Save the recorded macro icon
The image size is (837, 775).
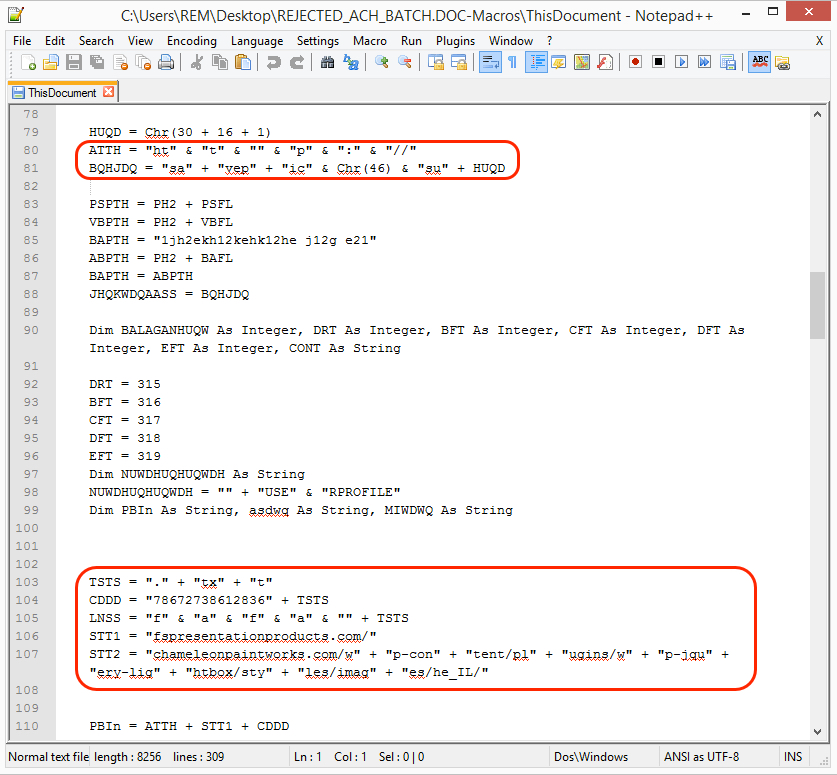click(x=728, y=62)
